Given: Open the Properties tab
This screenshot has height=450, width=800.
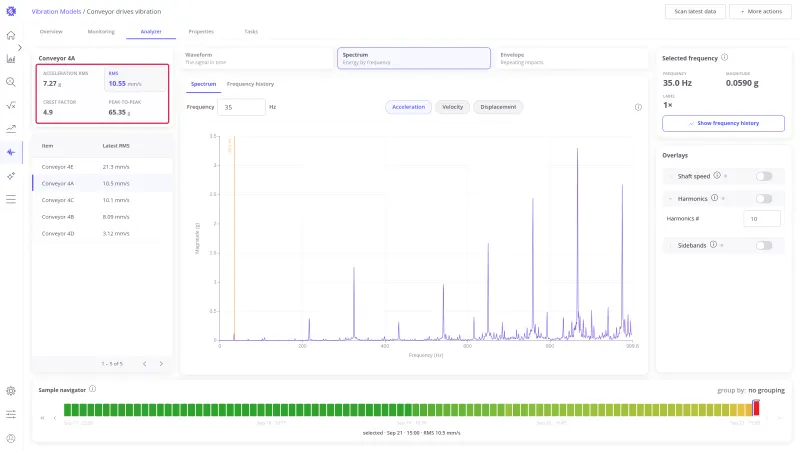Looking at the screenshot, I should 201,32.
